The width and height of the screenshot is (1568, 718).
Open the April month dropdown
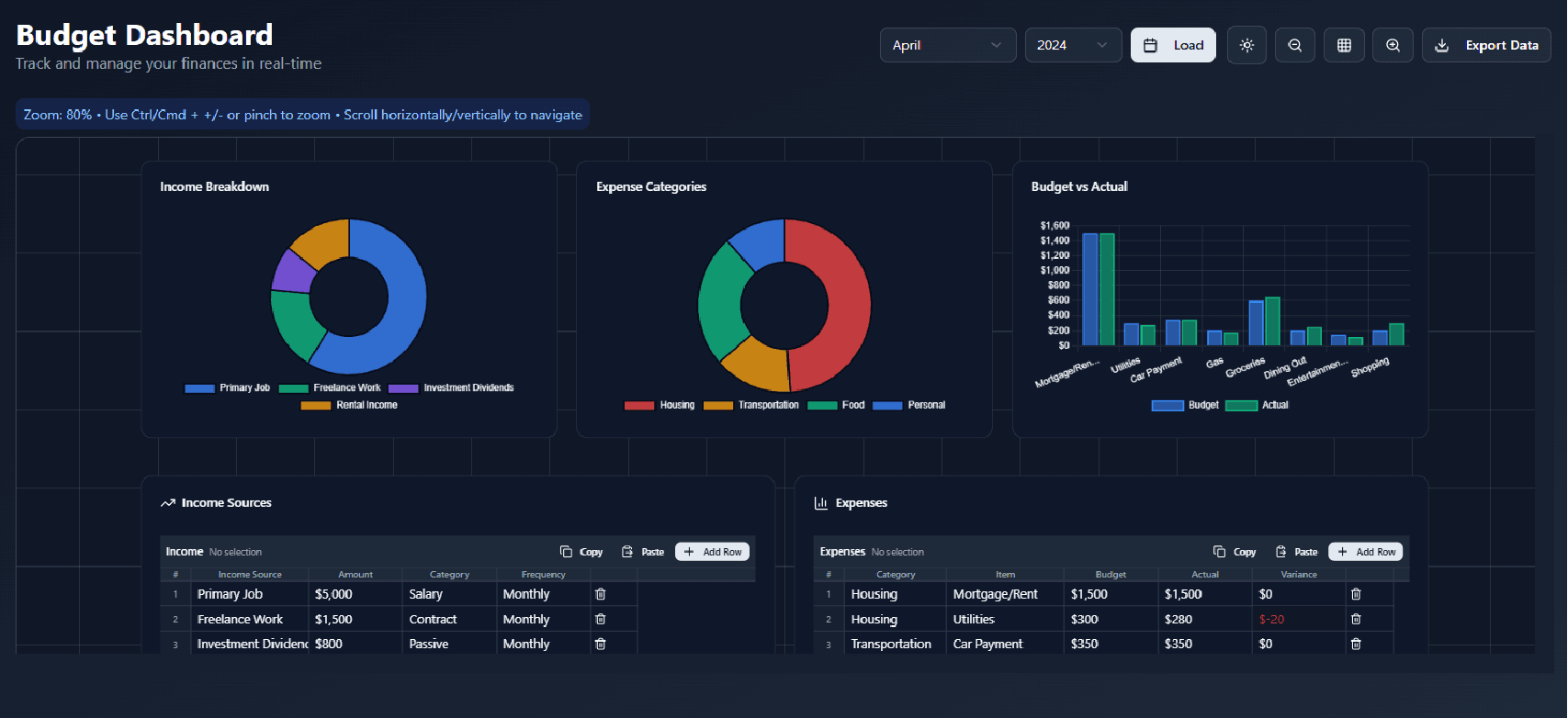tap(948, 45)
